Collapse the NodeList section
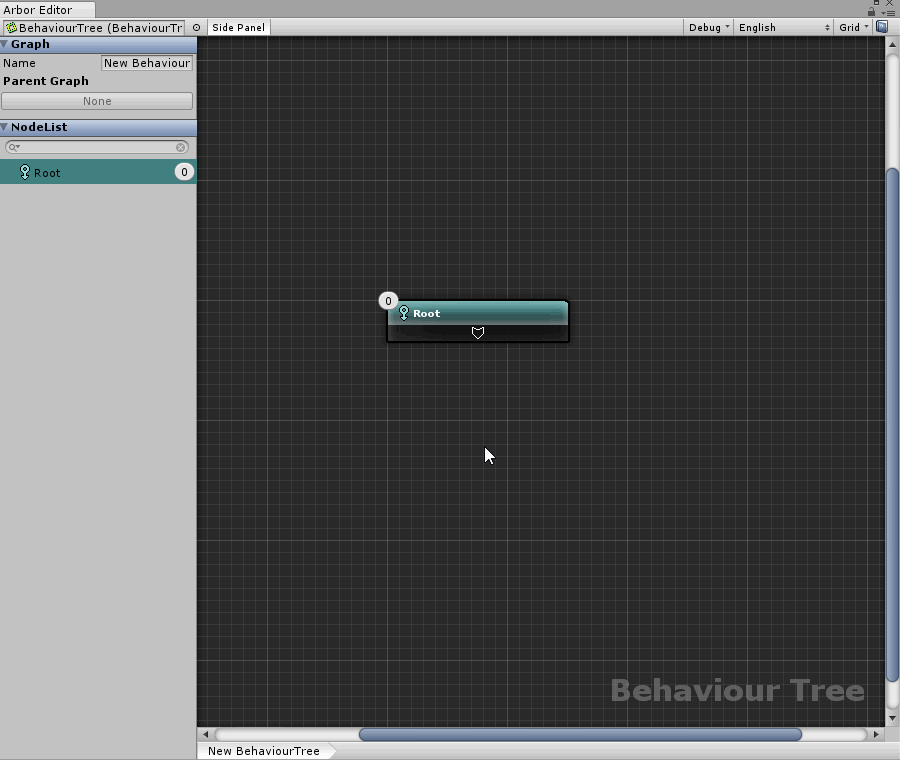The image size is (900, 760). click(5, 127)
